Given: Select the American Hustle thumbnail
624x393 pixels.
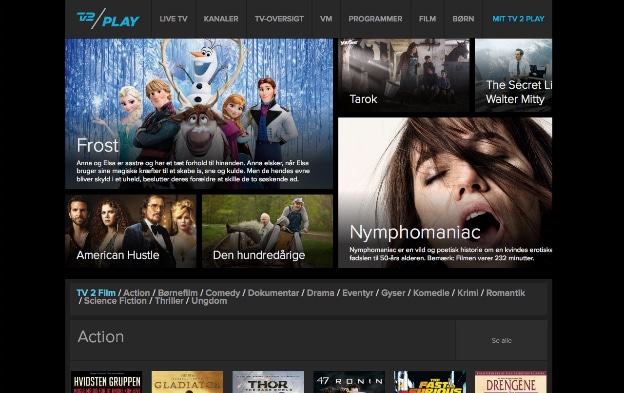Looking at the screenshot, I should pyautogui.click(x=131, y=231).
